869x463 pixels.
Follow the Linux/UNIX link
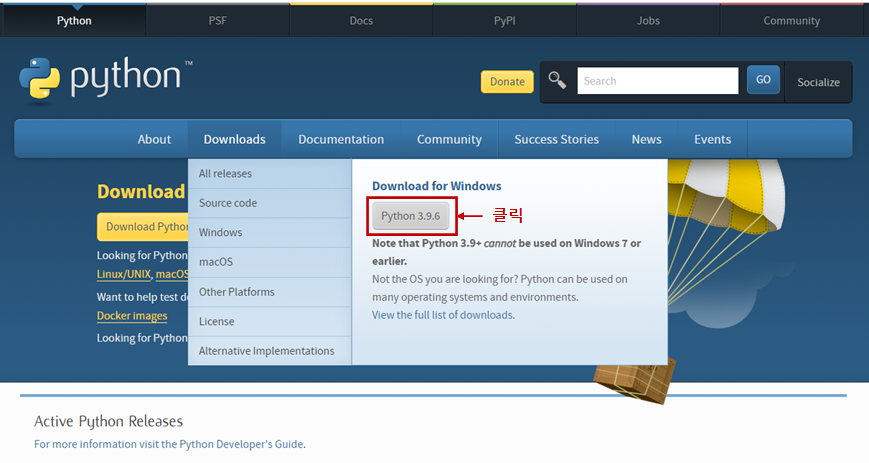[124, 274]
